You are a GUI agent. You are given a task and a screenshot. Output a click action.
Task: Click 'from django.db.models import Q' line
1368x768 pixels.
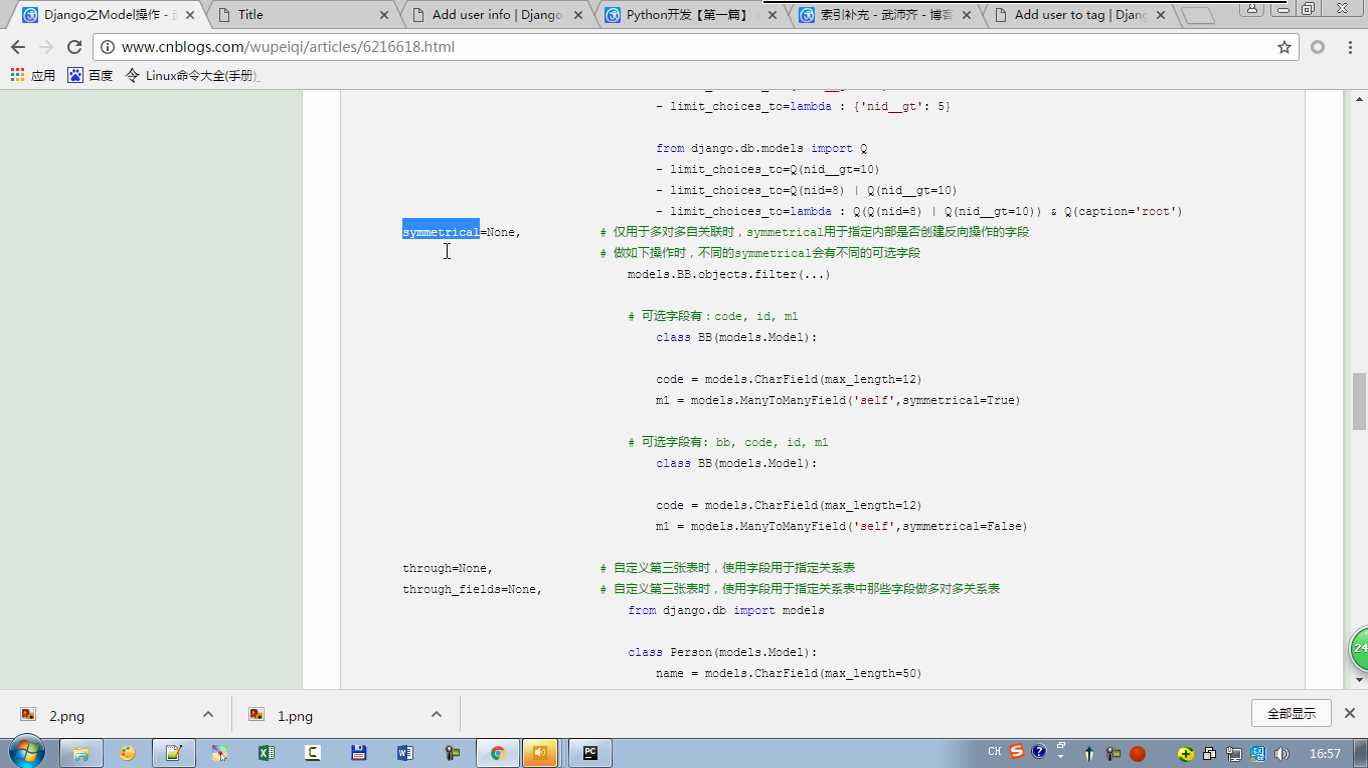[x=762, y=148]
